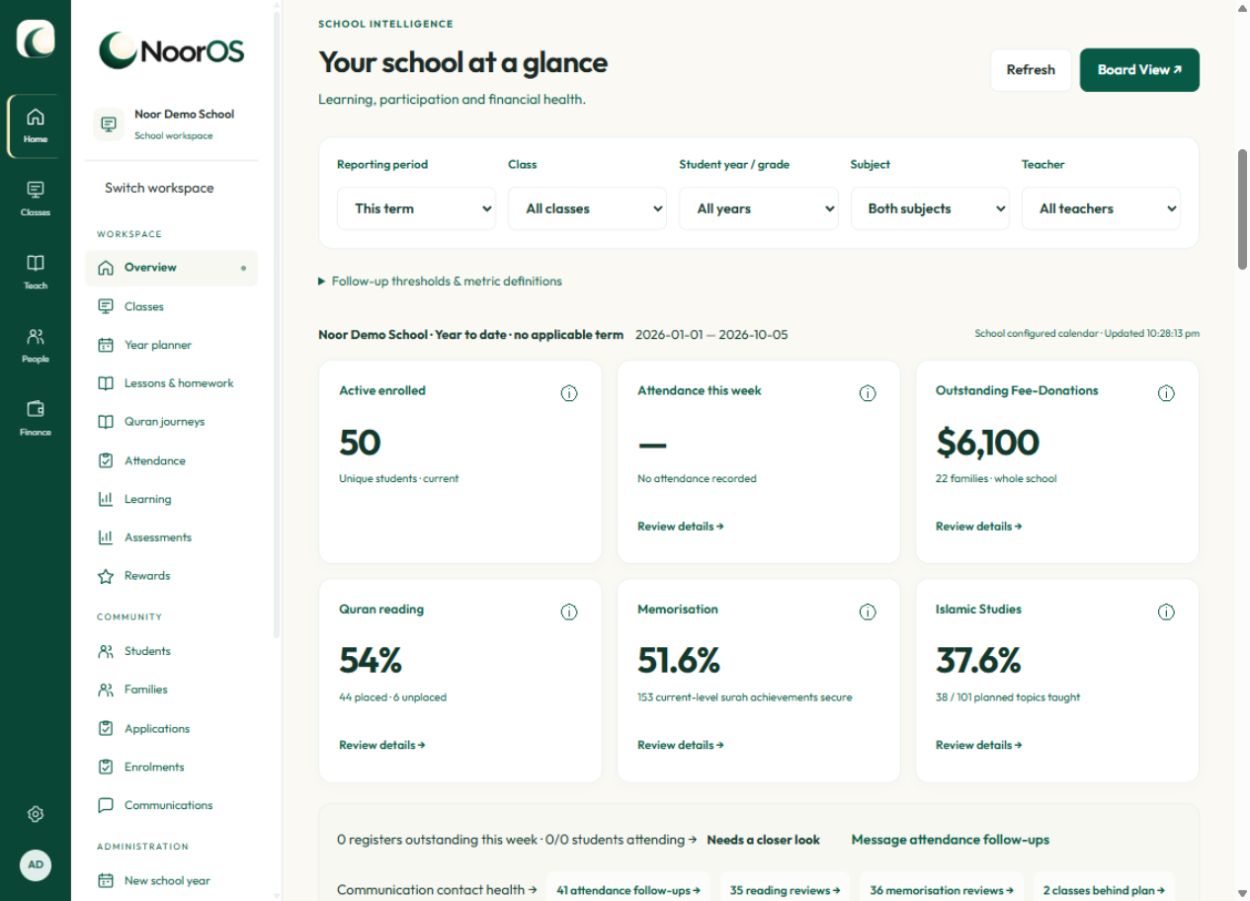The width and height of the screenshot is (1250, 901).
Task: Open Classes in the workspace sidebar
Action: [171, 307]
